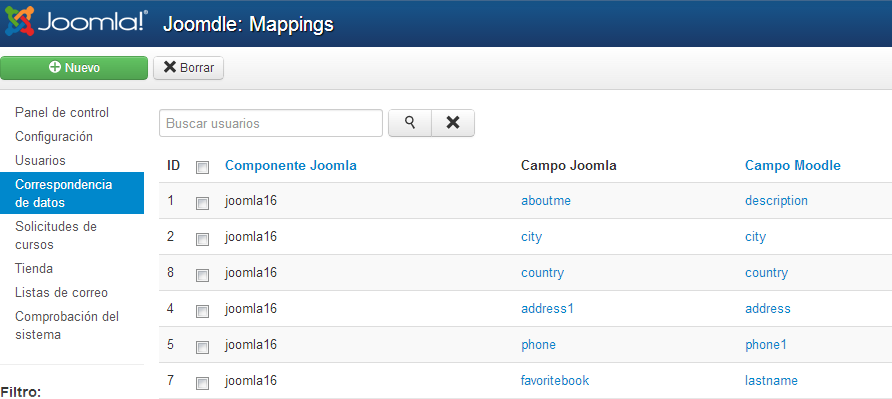Click the green Nuevo button
The image size is (892, 399).
(x=74, y=68)
